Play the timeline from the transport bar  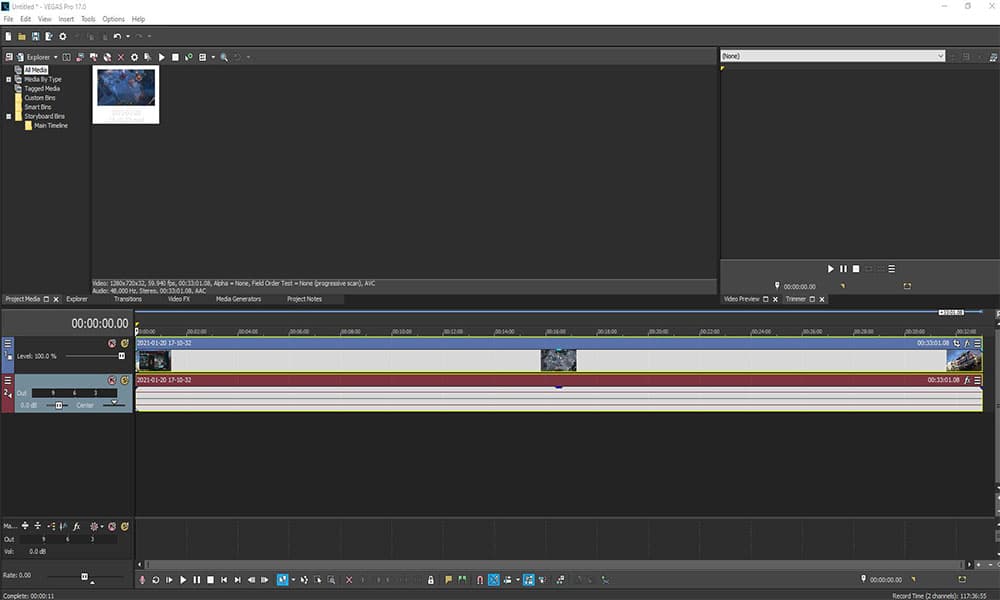click(183, 580)
